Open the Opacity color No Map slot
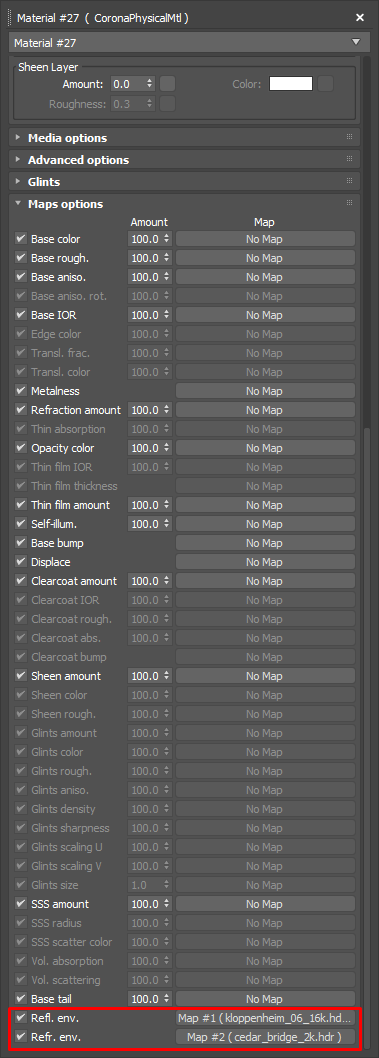Image resolution: width=379 pixels, height=1058 pixels. point(265,448)
